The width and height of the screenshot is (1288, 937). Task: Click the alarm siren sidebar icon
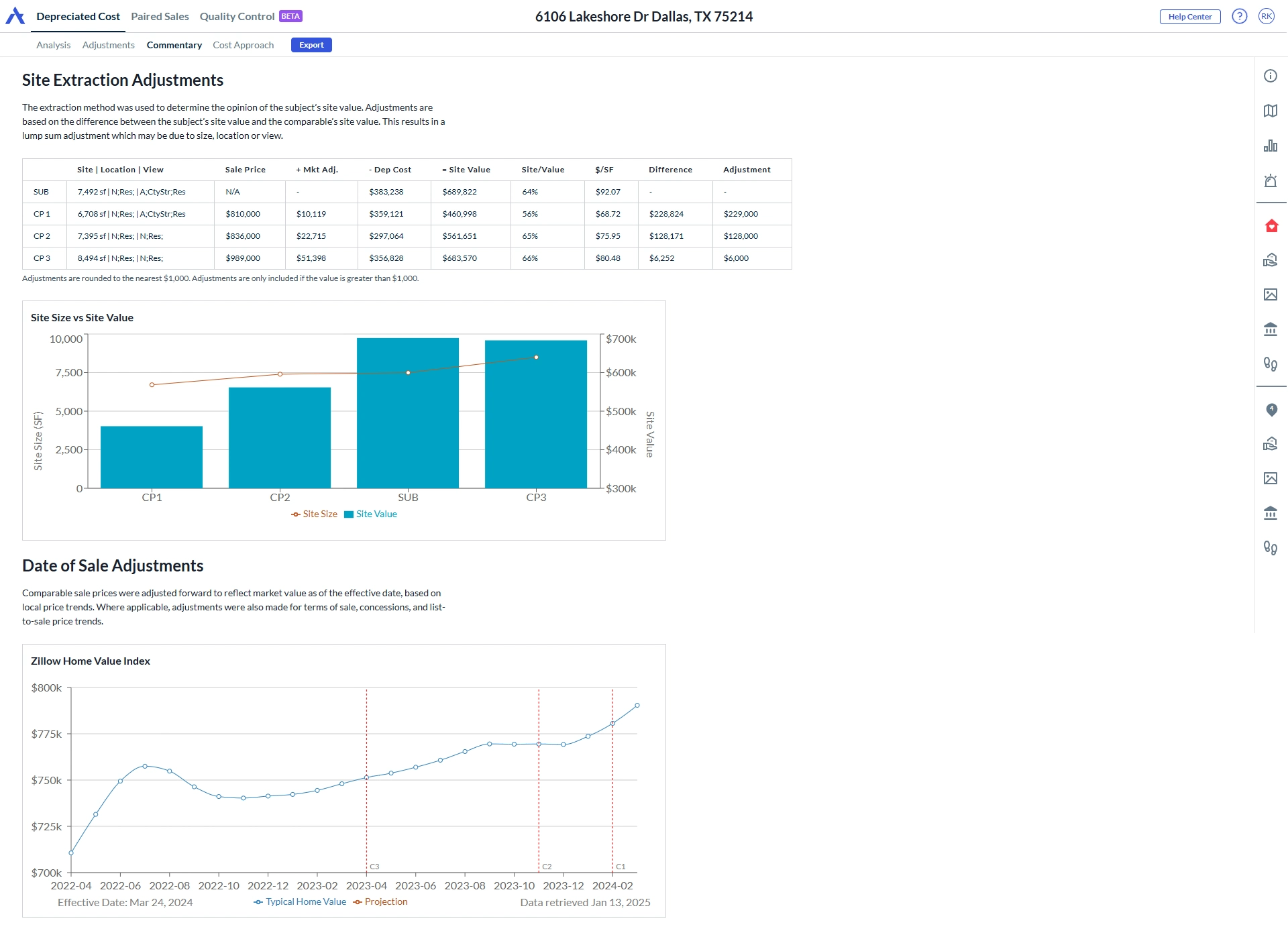1270,180
